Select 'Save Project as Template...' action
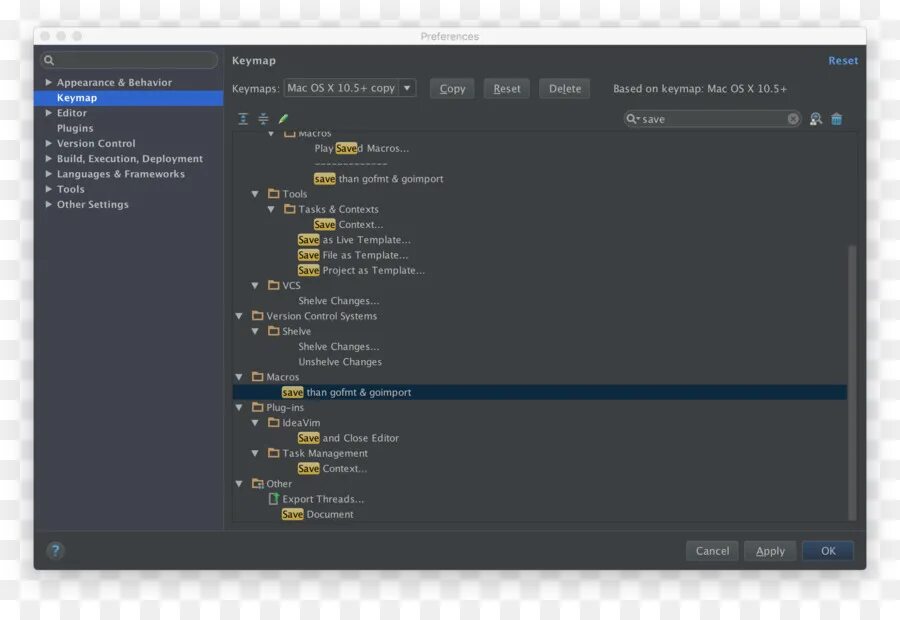Screen dimensions: 900x620 coord(362,270)
